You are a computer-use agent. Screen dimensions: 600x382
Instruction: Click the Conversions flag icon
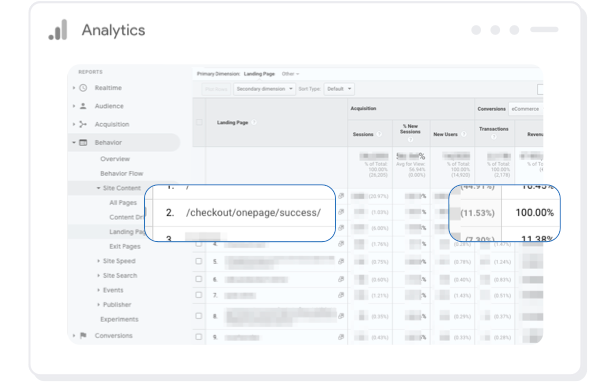click(83, 335)
